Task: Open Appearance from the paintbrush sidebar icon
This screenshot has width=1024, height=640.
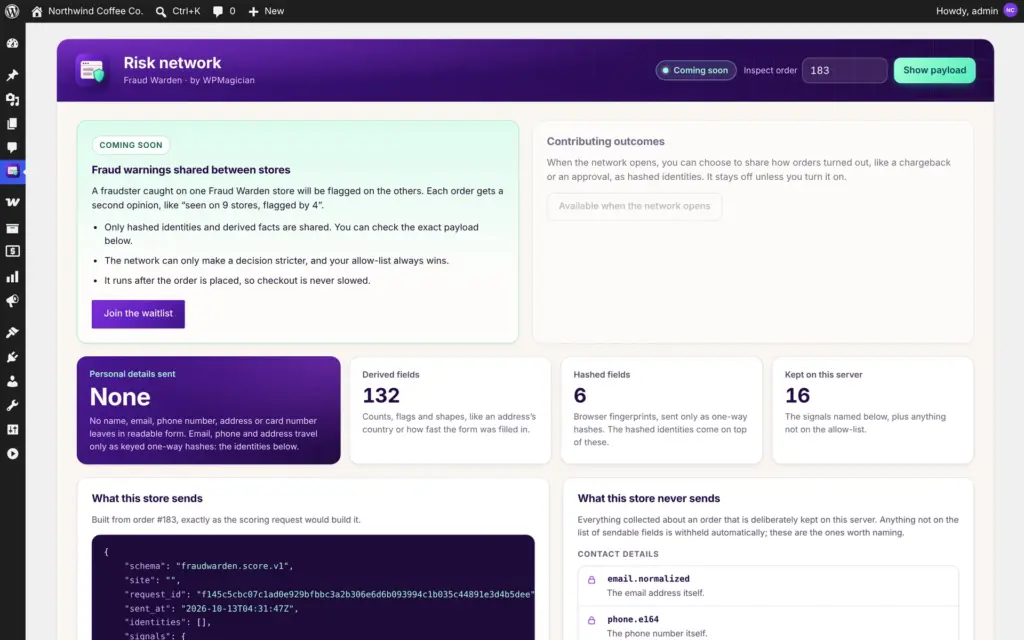Action: [x=12, y=332]
